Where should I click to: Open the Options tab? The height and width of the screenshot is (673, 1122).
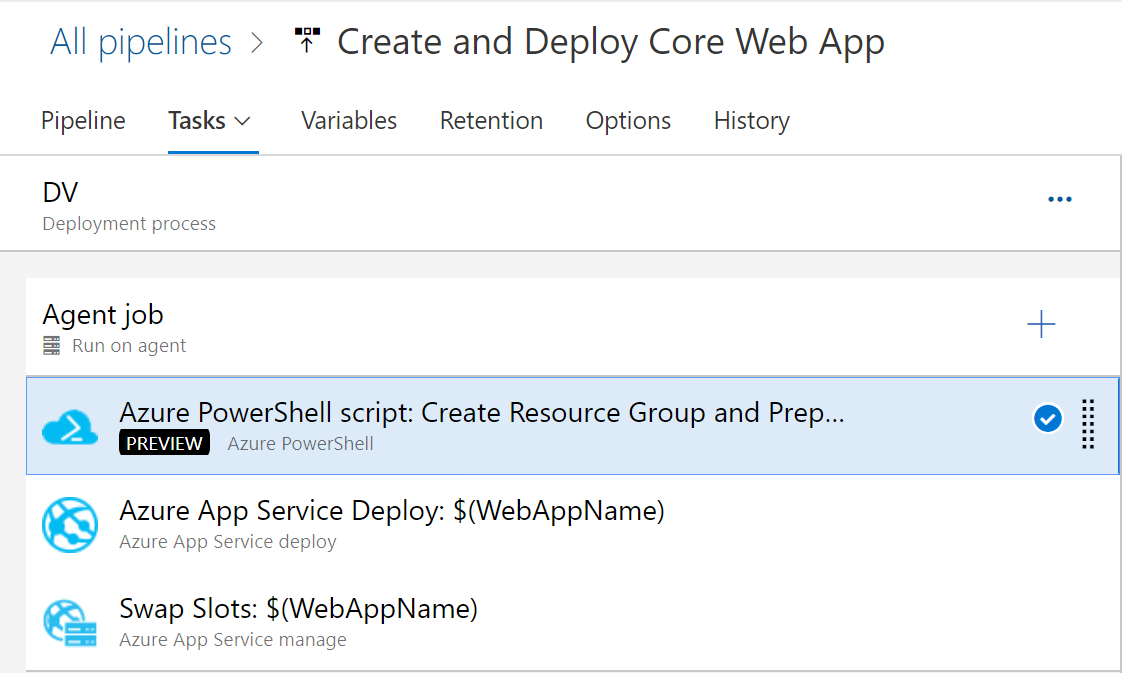click(x=628, y=120)
